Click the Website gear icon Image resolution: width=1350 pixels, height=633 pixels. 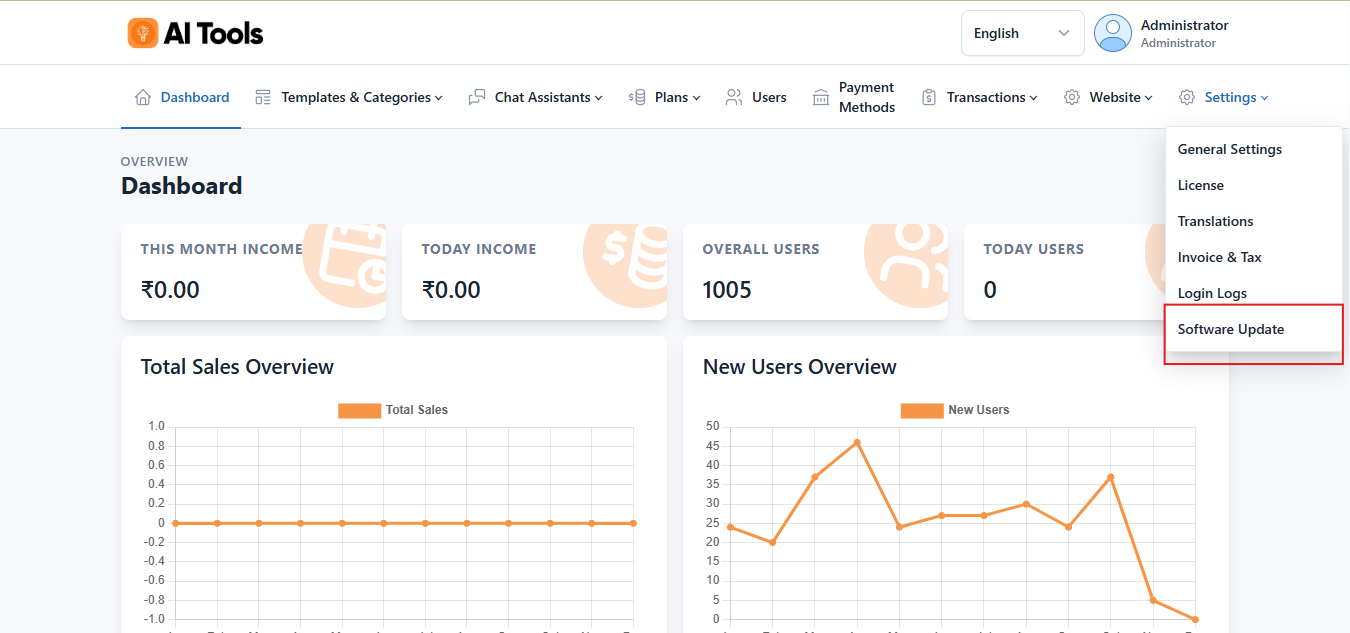pyautogui.click(x=1072, y=97)
